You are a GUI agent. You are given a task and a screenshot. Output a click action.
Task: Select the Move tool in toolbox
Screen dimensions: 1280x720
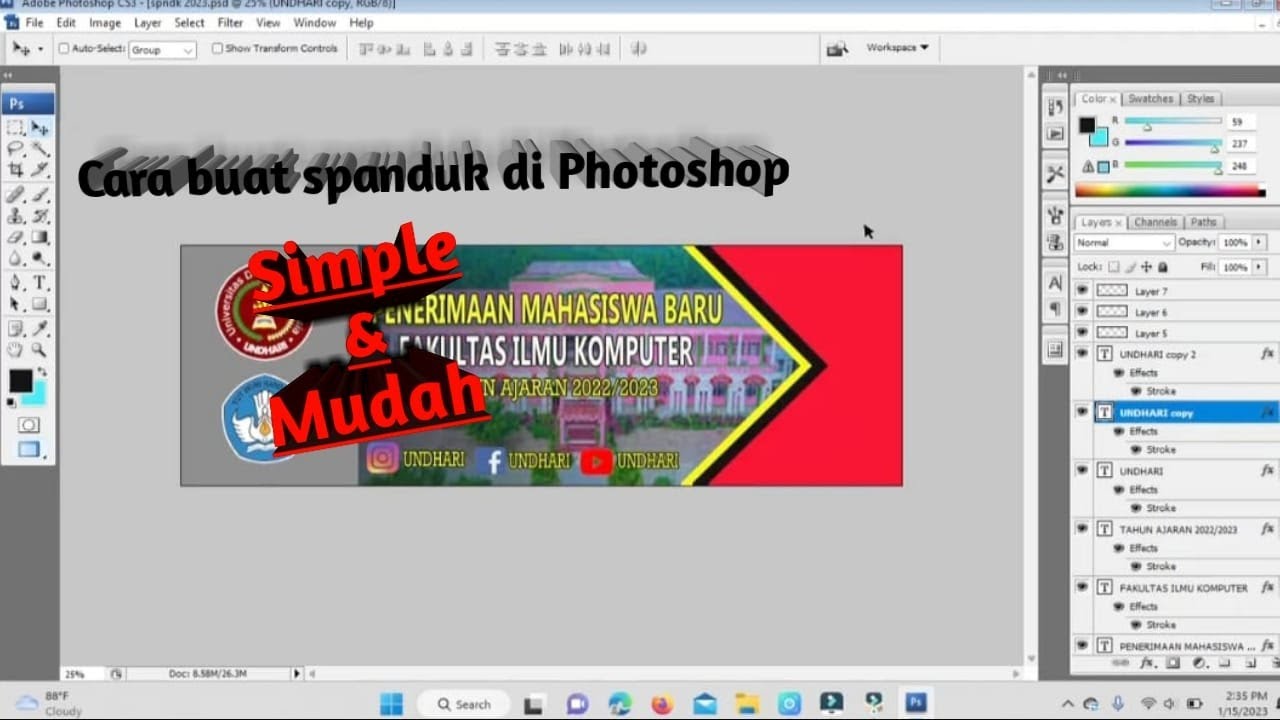(x=40, y=128)
